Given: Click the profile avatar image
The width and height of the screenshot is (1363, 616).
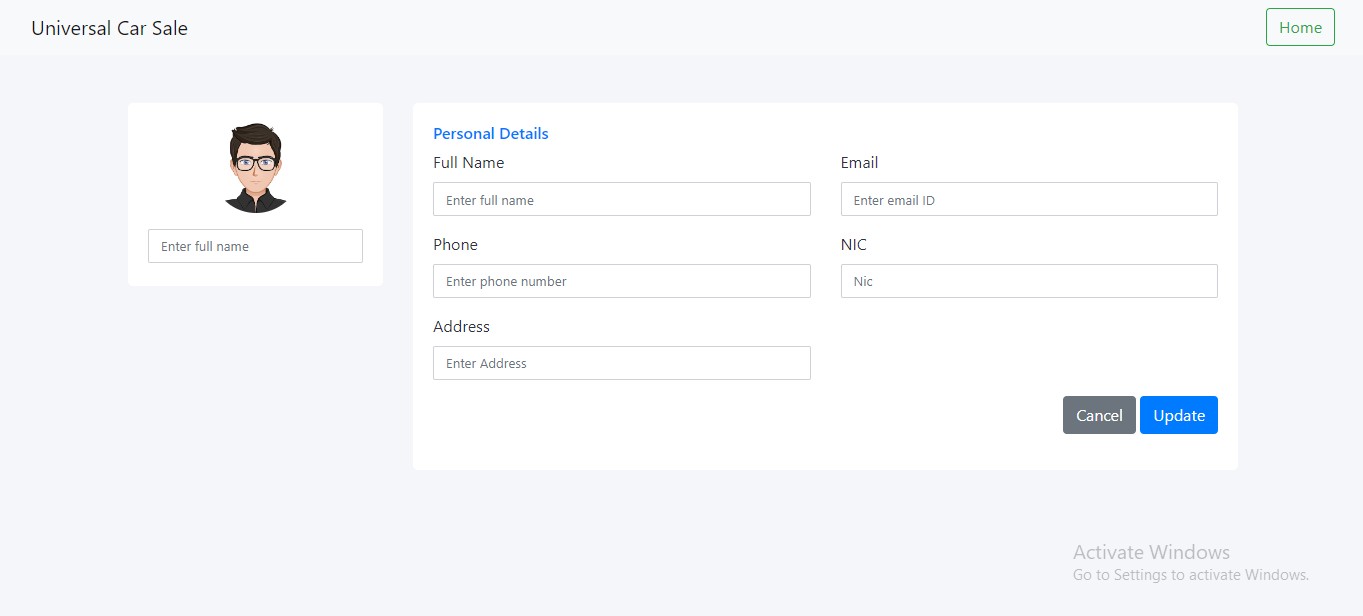Looking at the screenshot, I should (x=255, y=168).
